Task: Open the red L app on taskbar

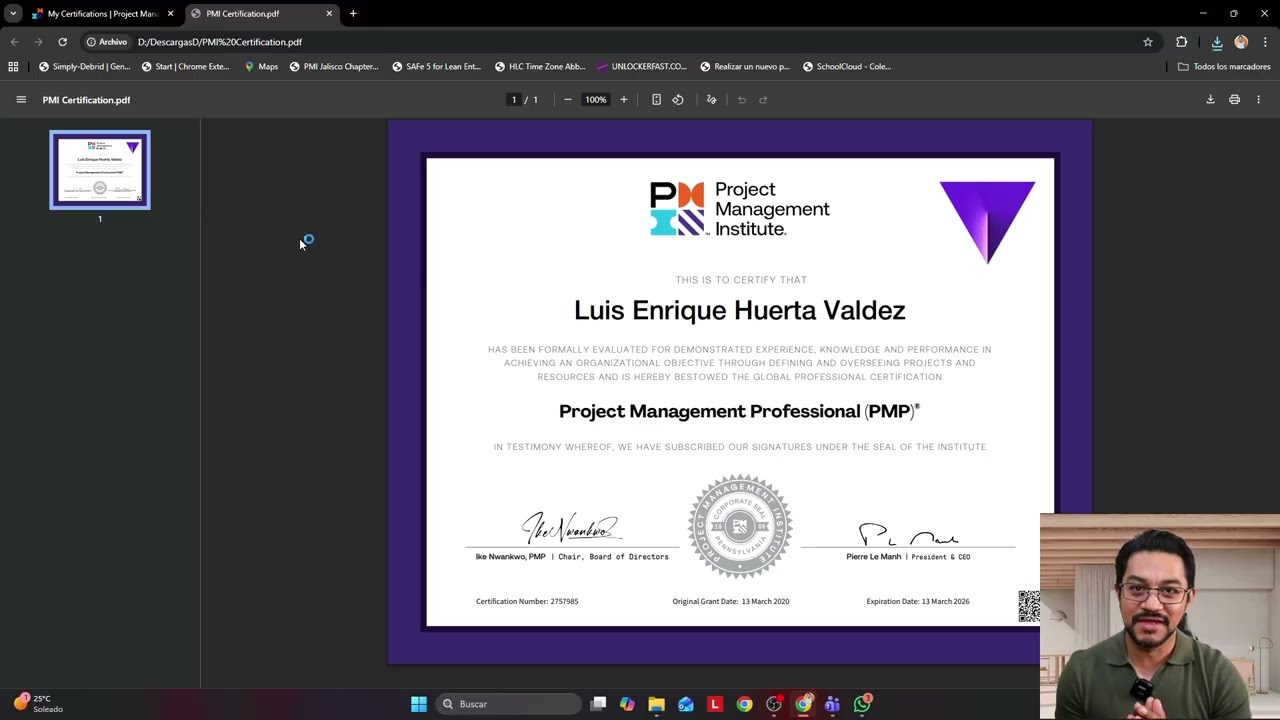Action: point(715,704)
